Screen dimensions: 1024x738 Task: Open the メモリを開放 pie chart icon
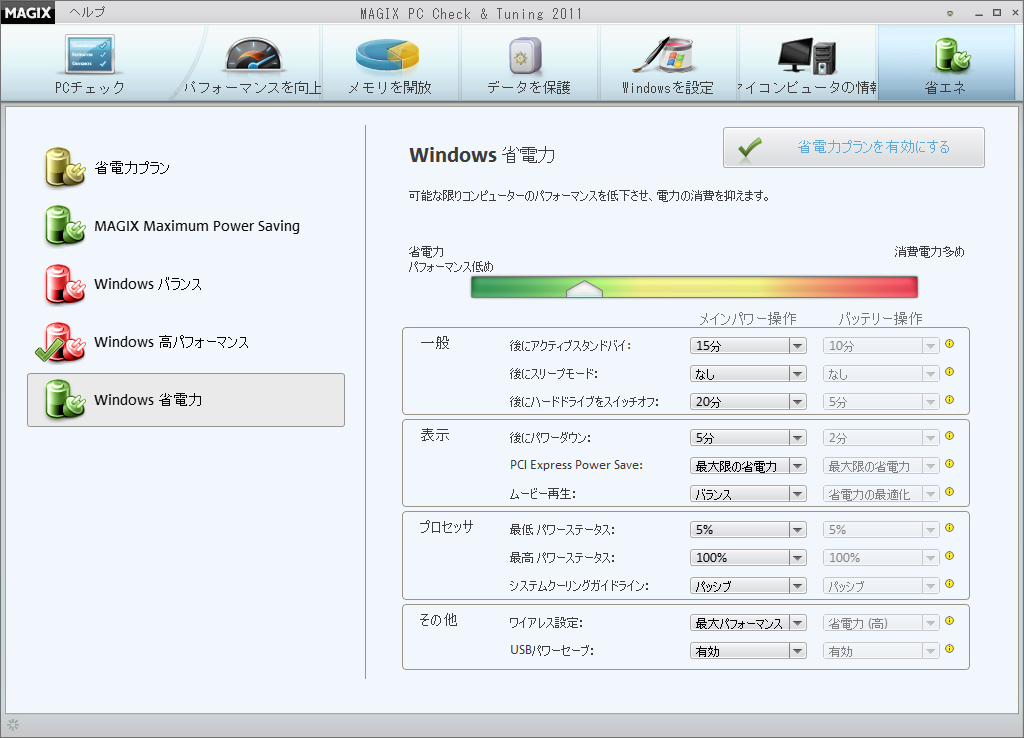(388, 56)
